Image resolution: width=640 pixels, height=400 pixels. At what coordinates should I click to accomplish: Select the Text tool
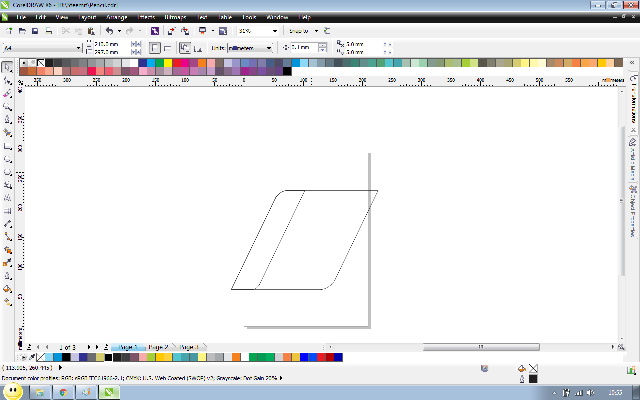pyautogui.click(x=7, y=198)
